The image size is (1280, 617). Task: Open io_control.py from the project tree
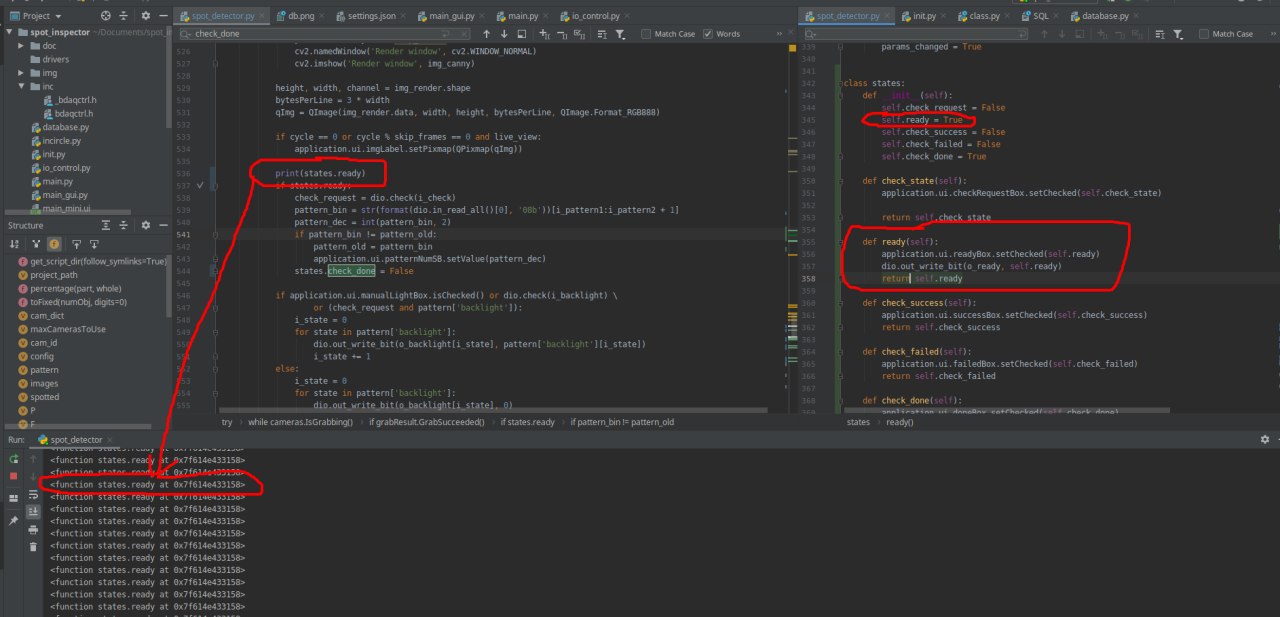(x=66, y=168)
